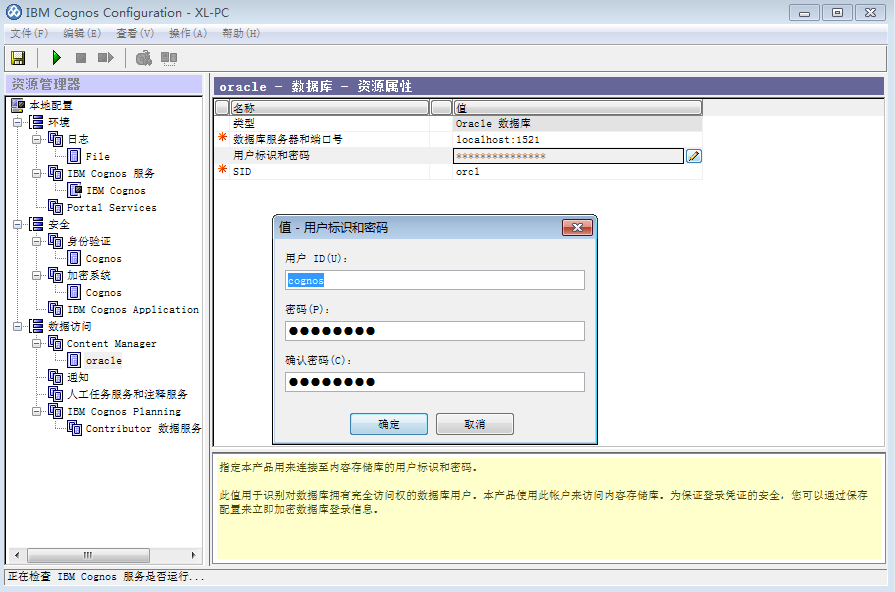Click the 身份验证 folder icon
Viewport: 895px width, 592px height.
click(x=55, y=241)
